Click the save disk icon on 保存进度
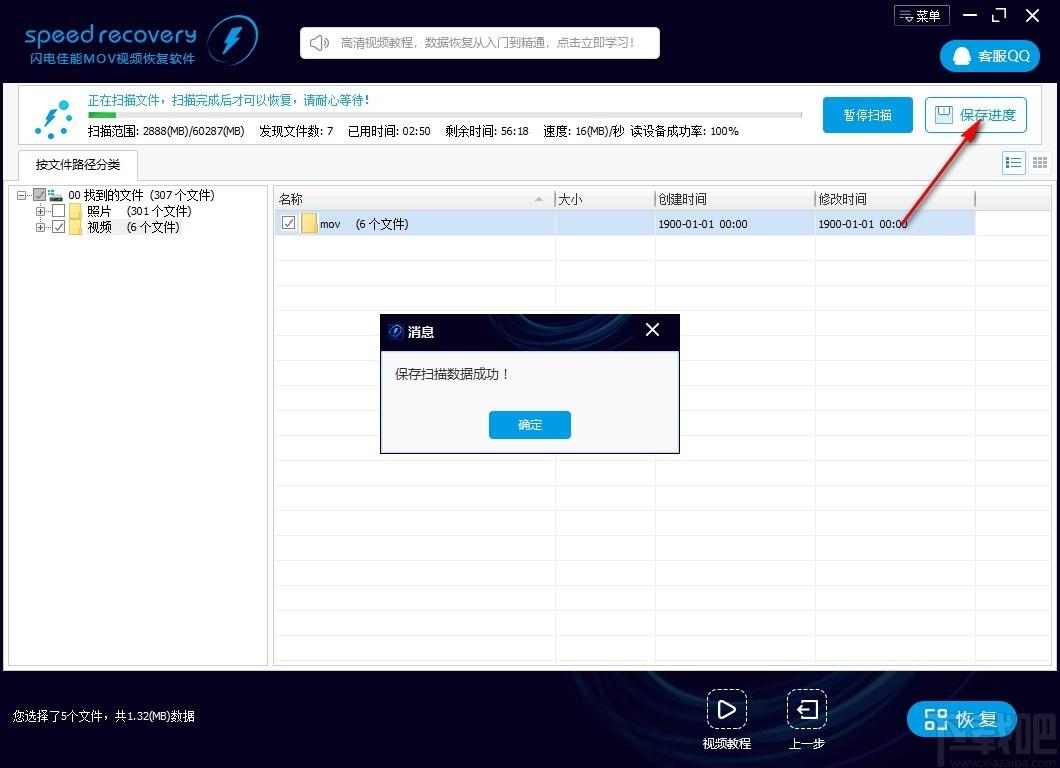1060x768 pixels. click(943, 114)
